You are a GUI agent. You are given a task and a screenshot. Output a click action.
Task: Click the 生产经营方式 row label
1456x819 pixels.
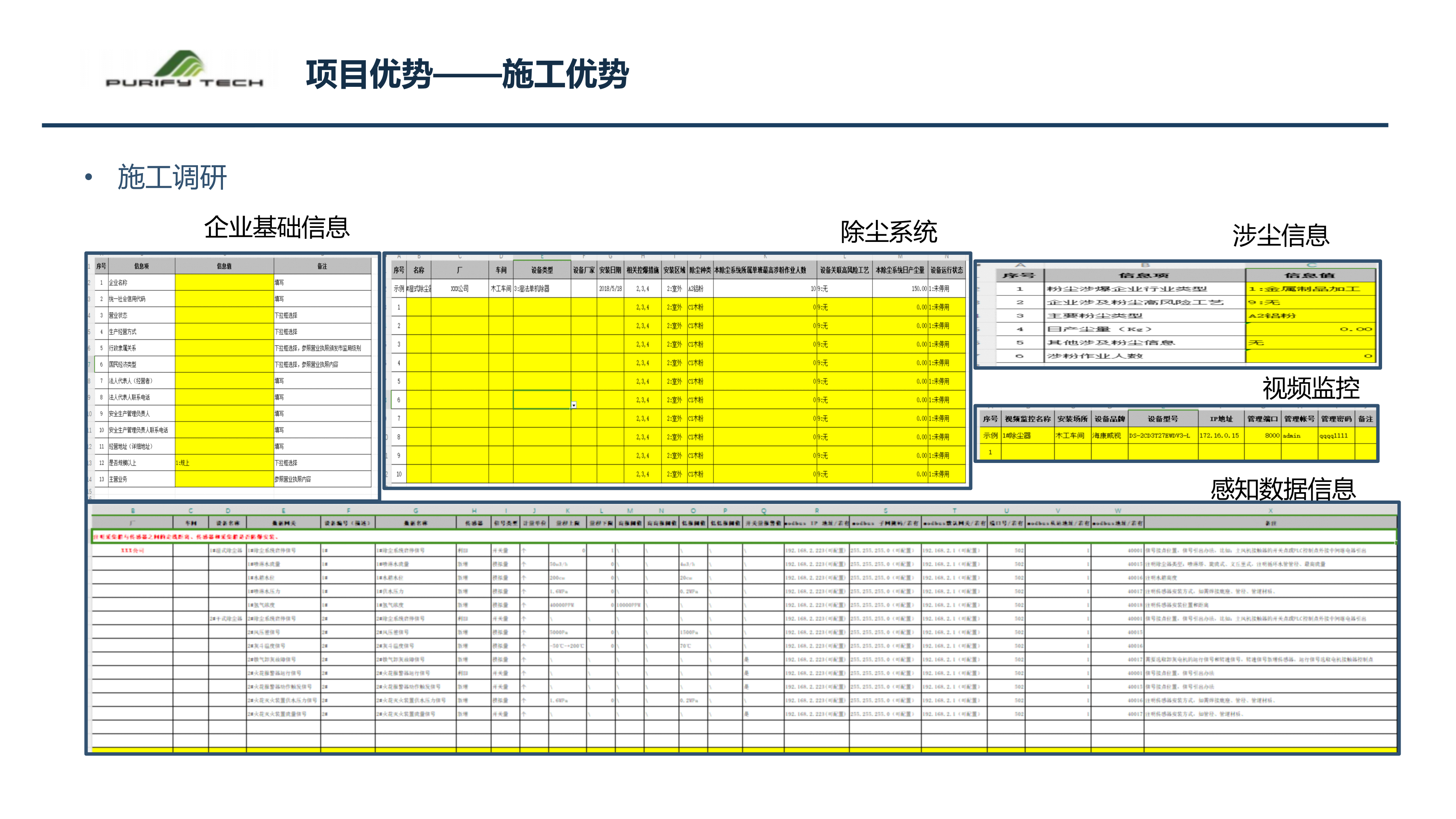click(x=122, y=332)
